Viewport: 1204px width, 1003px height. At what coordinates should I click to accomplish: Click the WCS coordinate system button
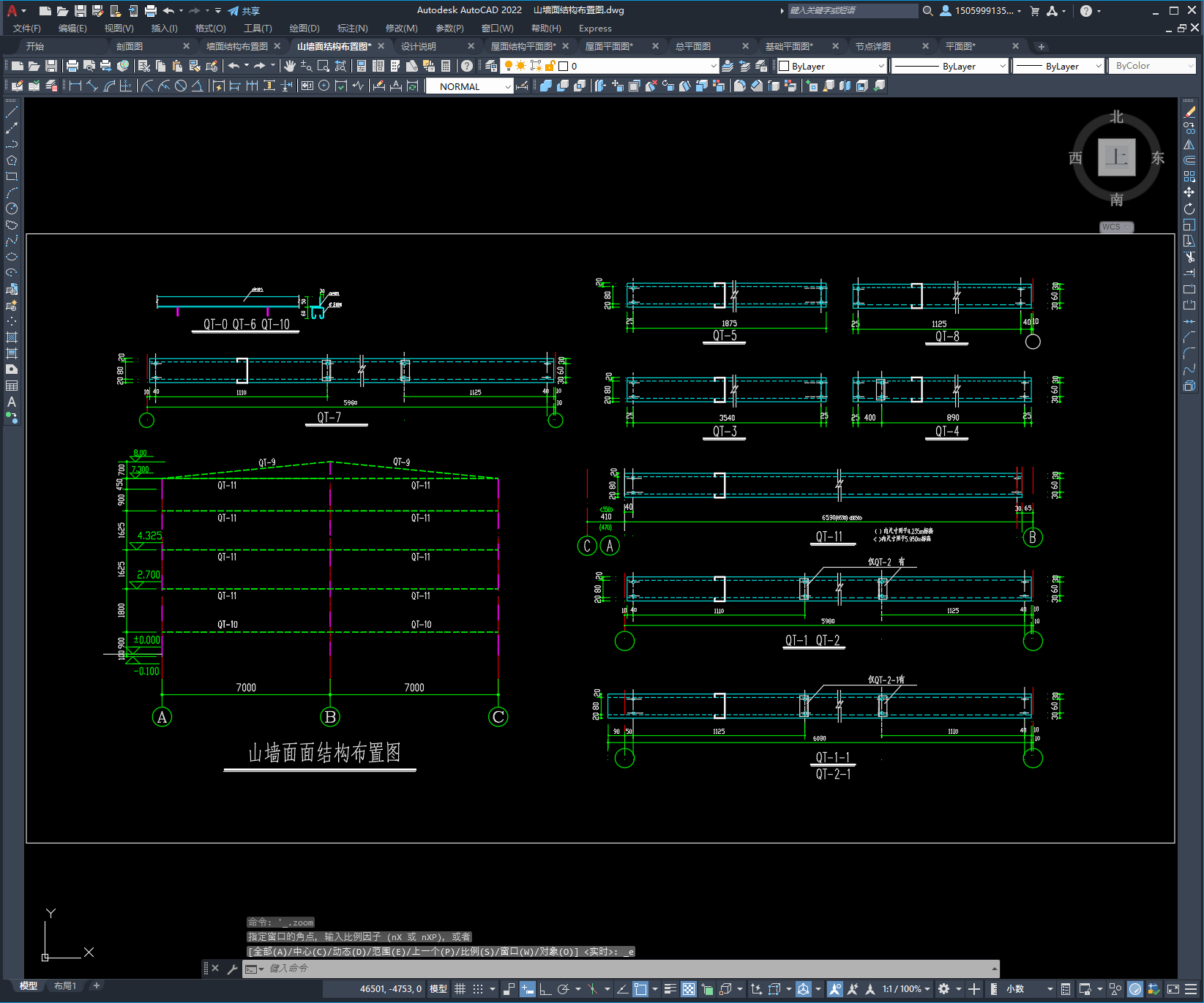(x=1115, y=227)
